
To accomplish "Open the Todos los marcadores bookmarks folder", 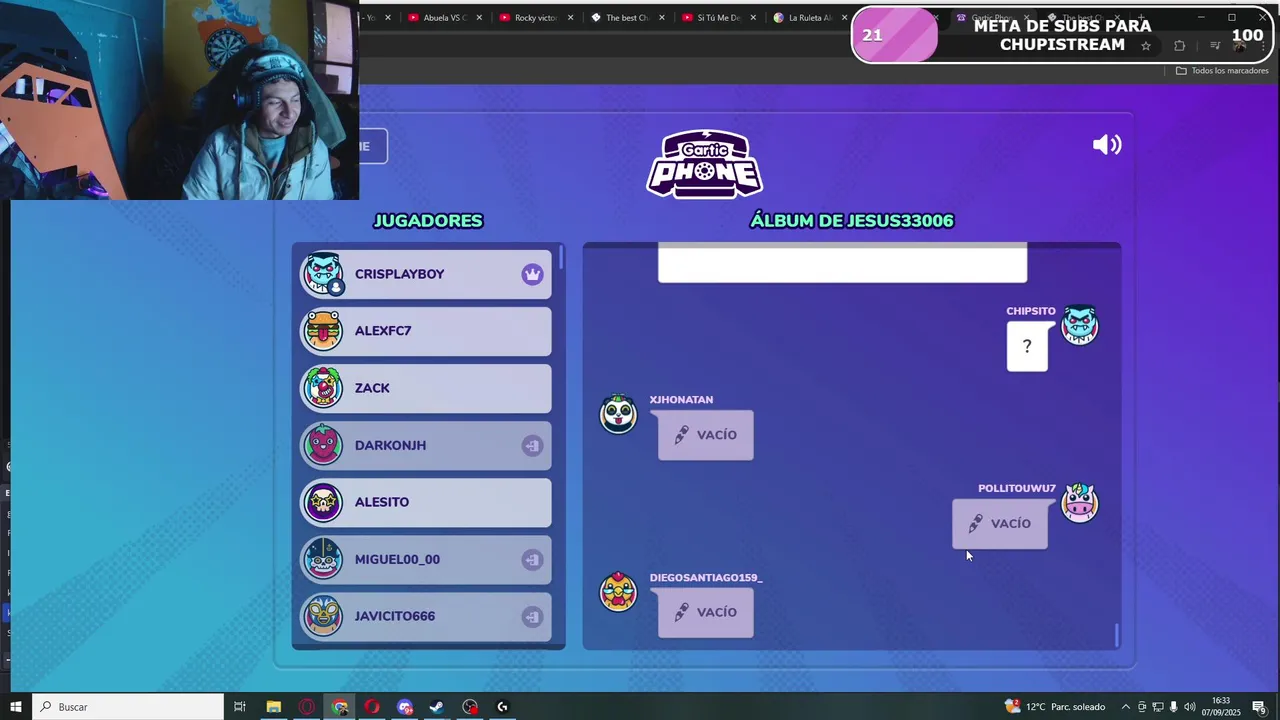I will (x=1222, y=71).
